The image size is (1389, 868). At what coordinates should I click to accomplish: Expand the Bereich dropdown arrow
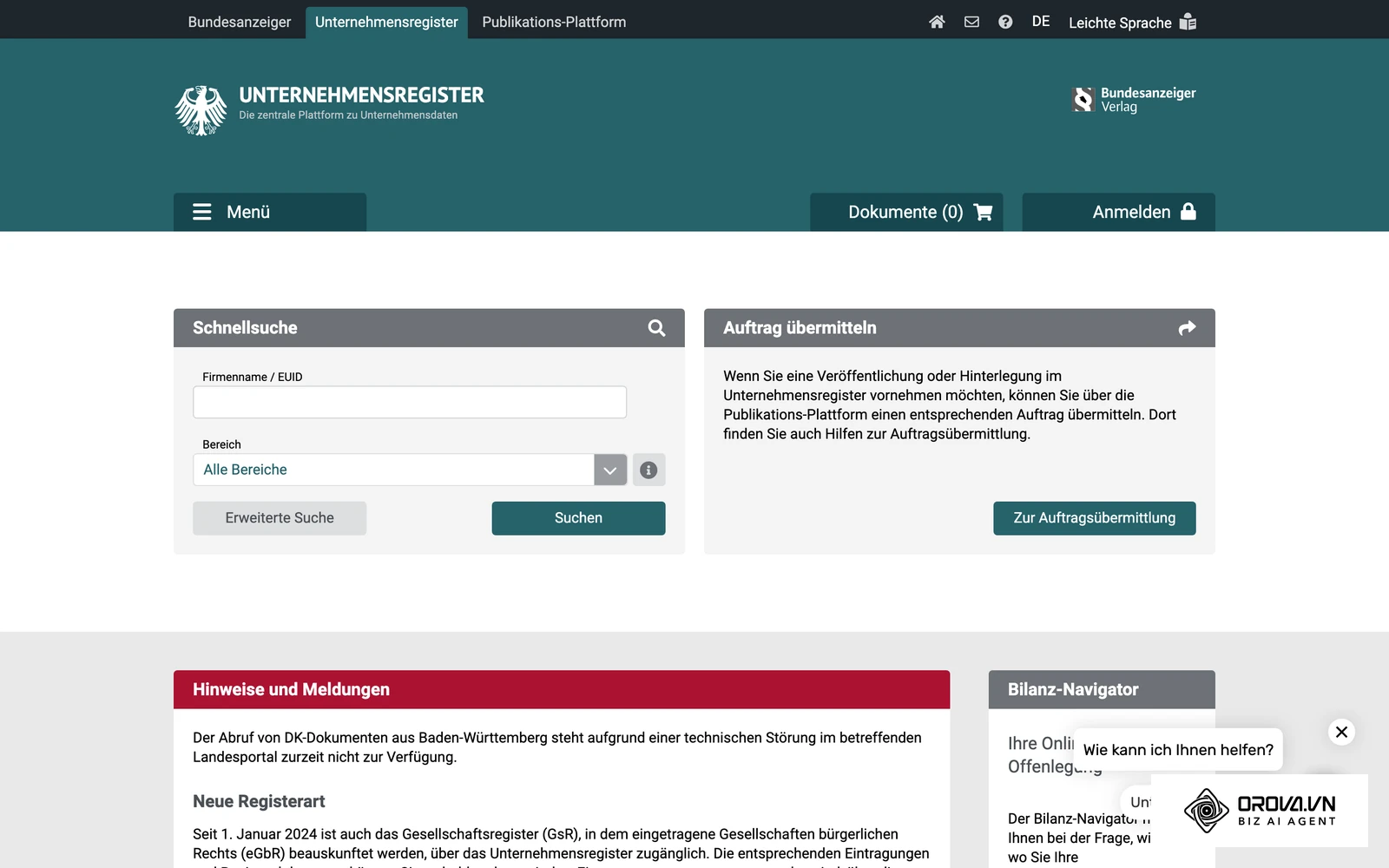(x=610, y=470)
